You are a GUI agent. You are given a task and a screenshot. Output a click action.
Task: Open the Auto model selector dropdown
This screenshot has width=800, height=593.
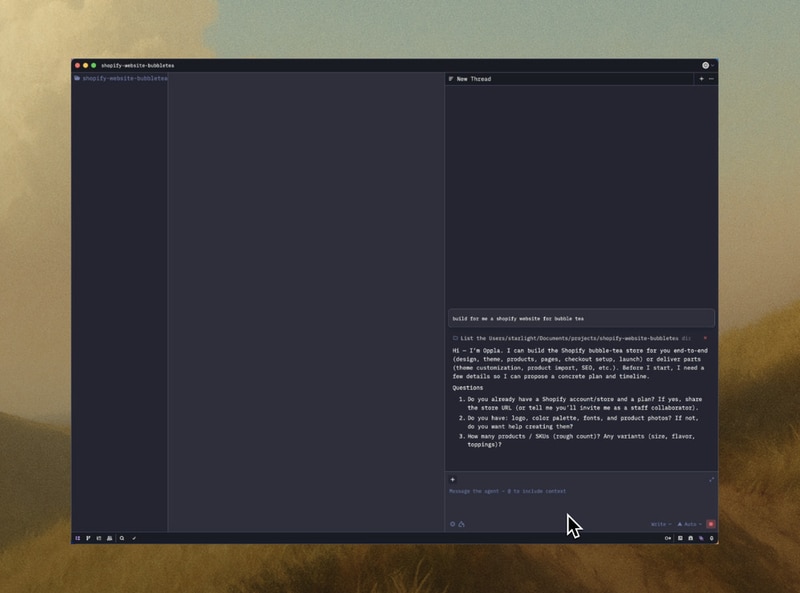tap(690, 524)
